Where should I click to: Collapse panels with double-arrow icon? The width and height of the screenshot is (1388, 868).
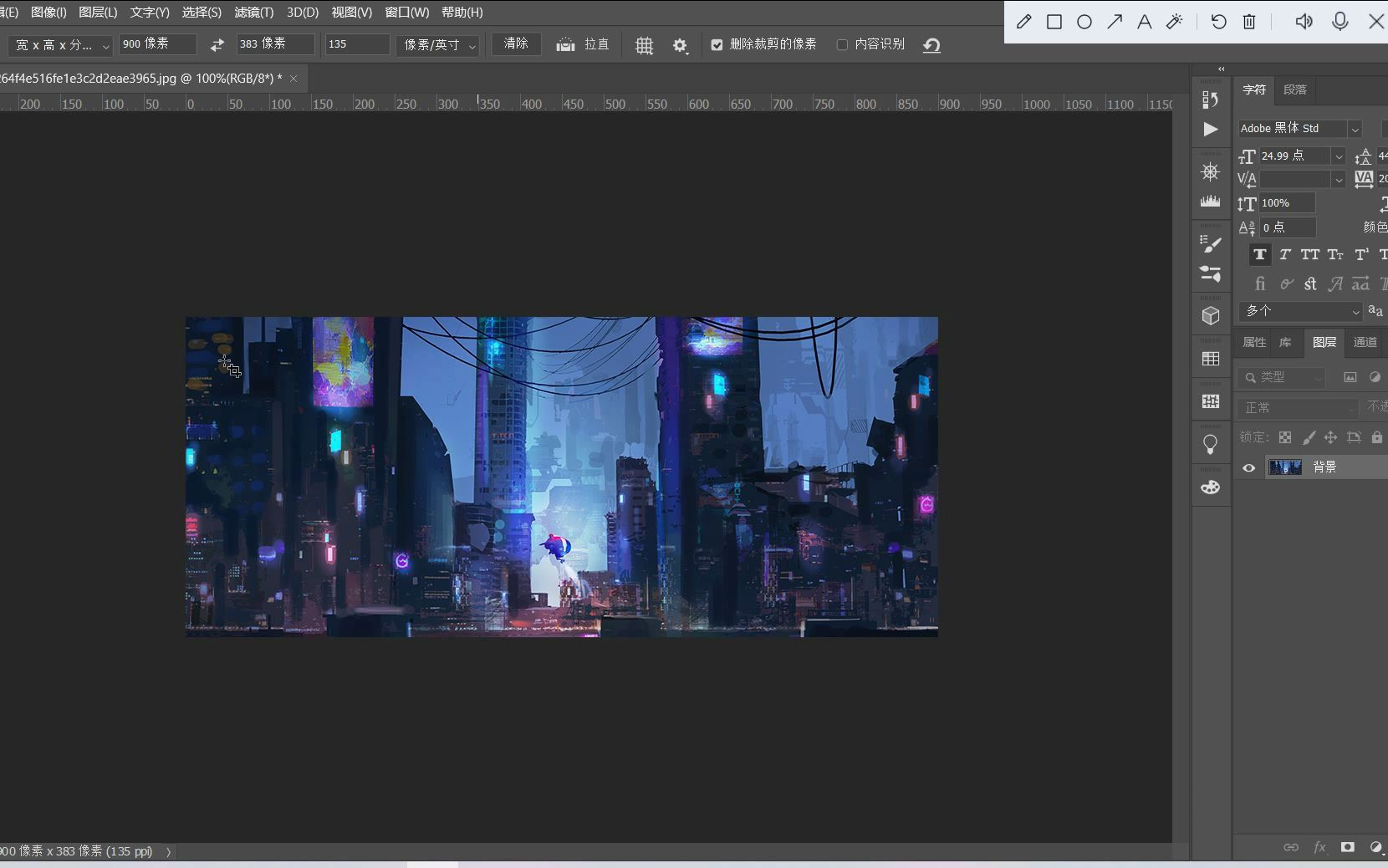1221,69
